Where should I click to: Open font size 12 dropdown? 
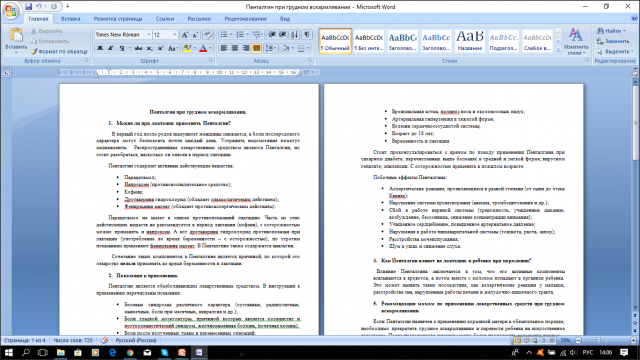[x=175, y=35]
